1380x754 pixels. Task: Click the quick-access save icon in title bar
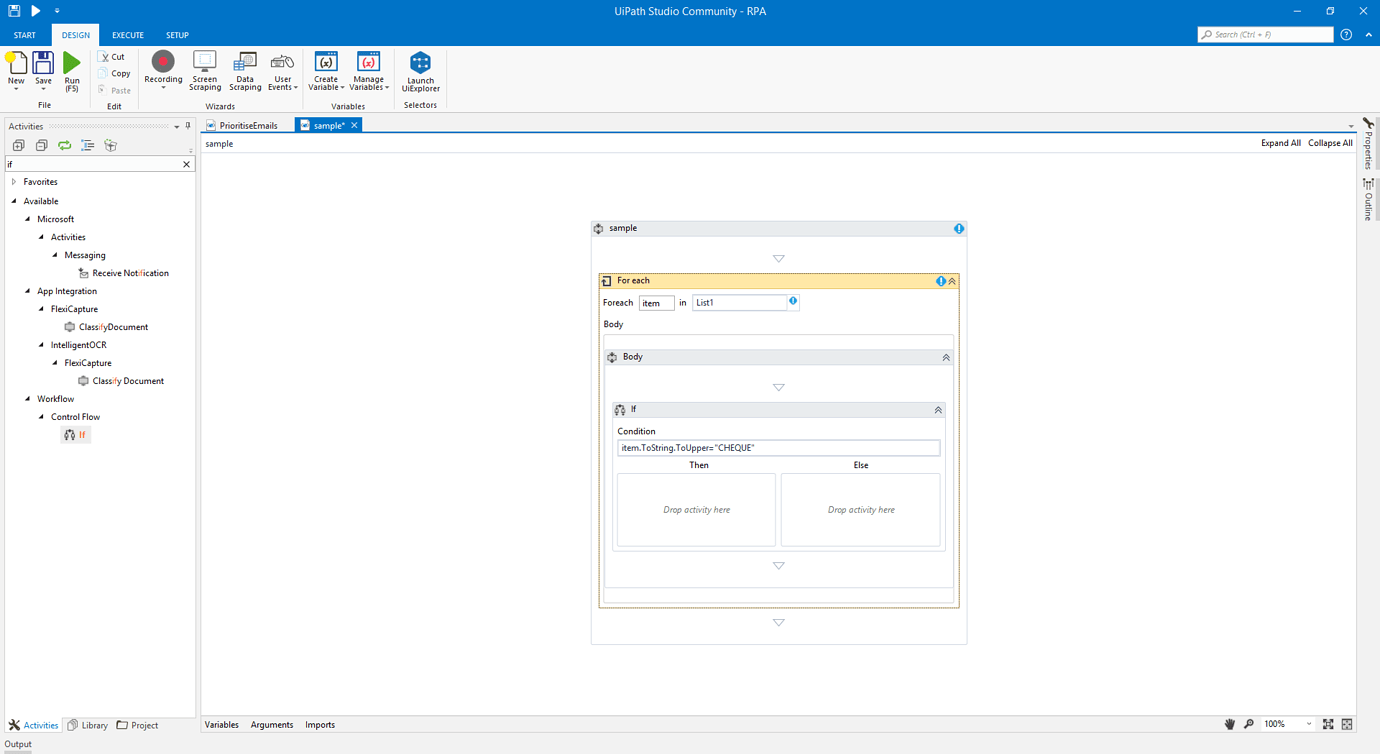(x=14, y=11)
